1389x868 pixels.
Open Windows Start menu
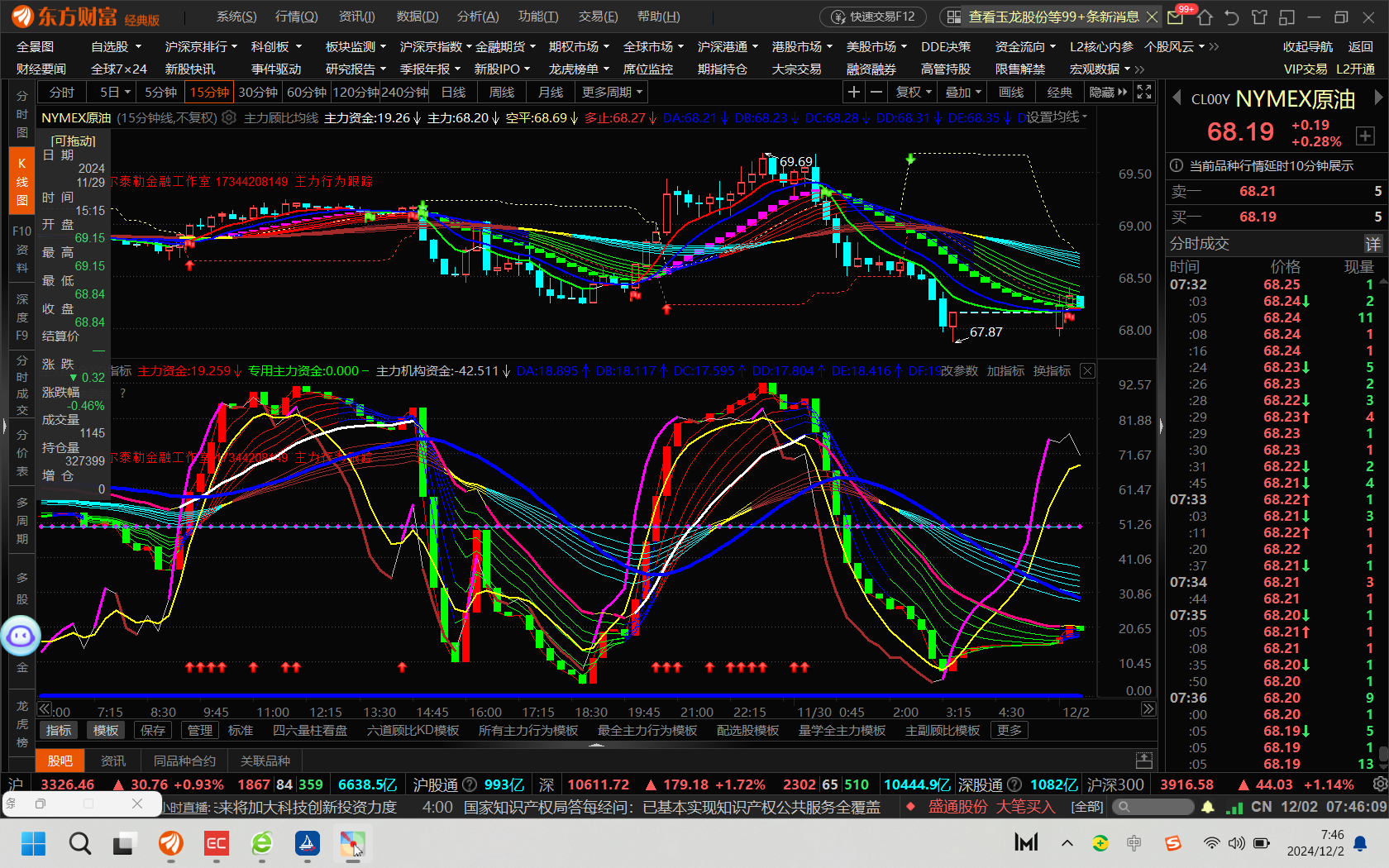pyautogui.click(x=33, y=843)
